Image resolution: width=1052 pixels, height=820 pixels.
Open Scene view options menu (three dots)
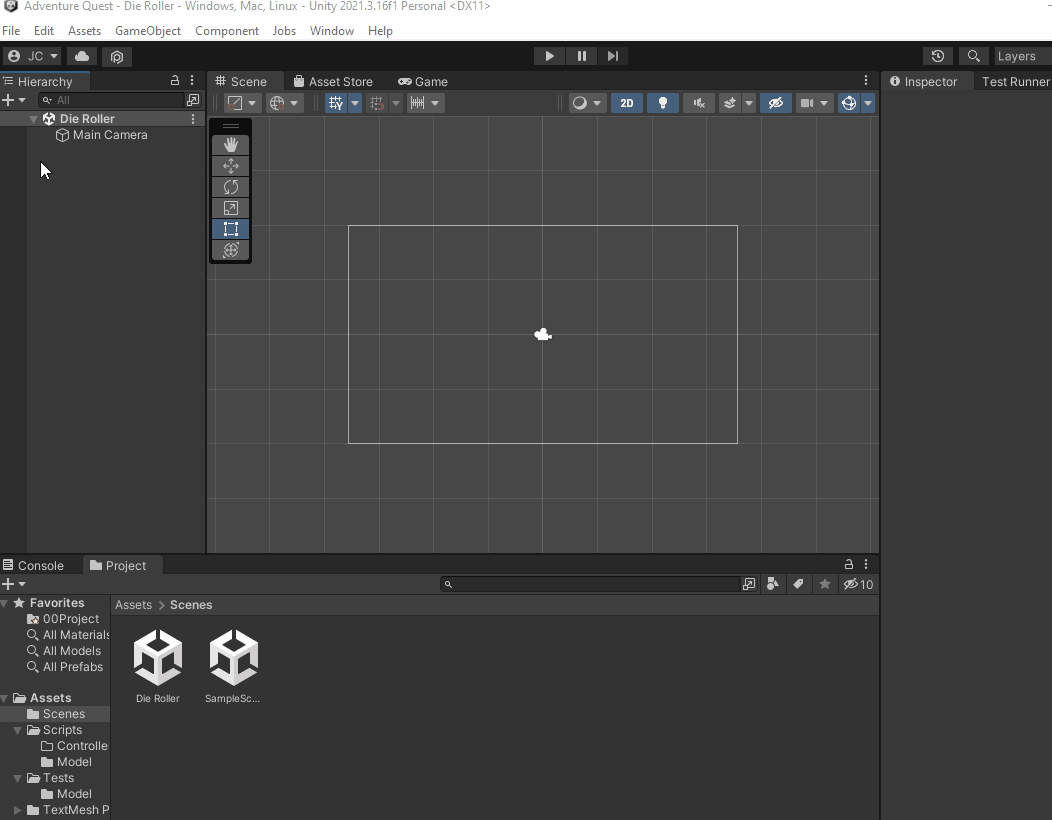coord(866,81)
